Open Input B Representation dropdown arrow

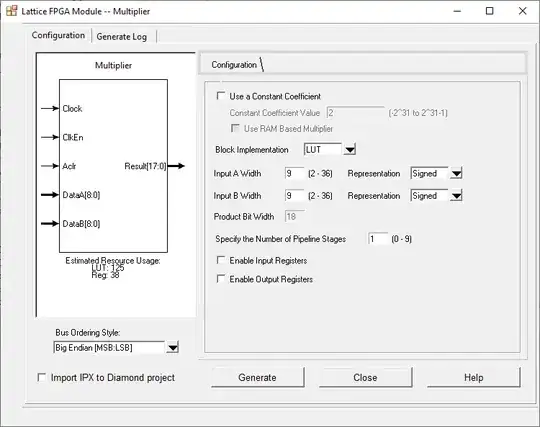[x=456, y=196]
